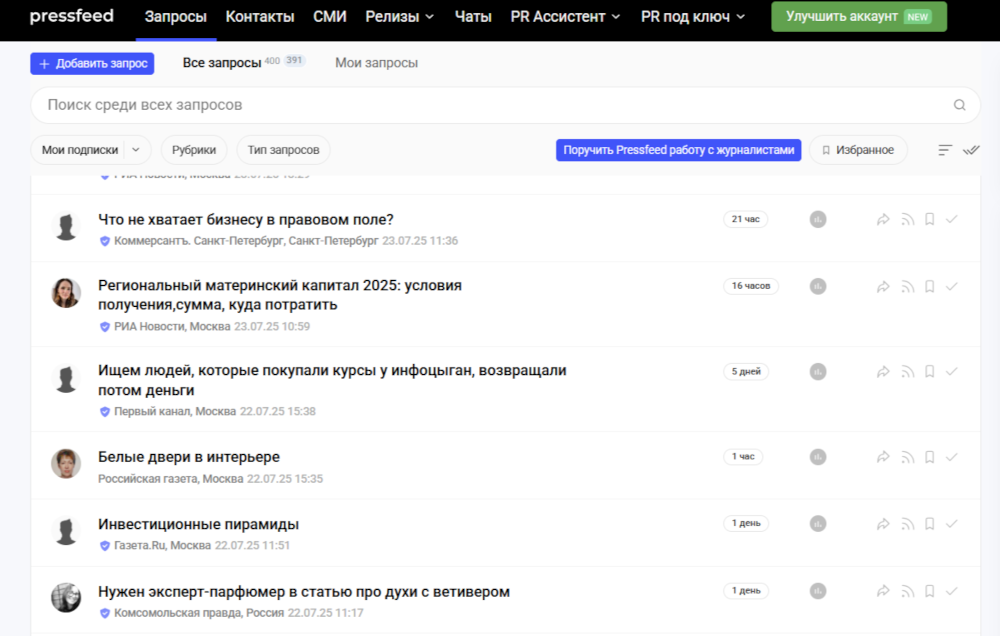The width and height of the screenshot is (1000, 636).
Task: Bookmark the 'Белые двери в интерьере' request
Action: [930, 457]
